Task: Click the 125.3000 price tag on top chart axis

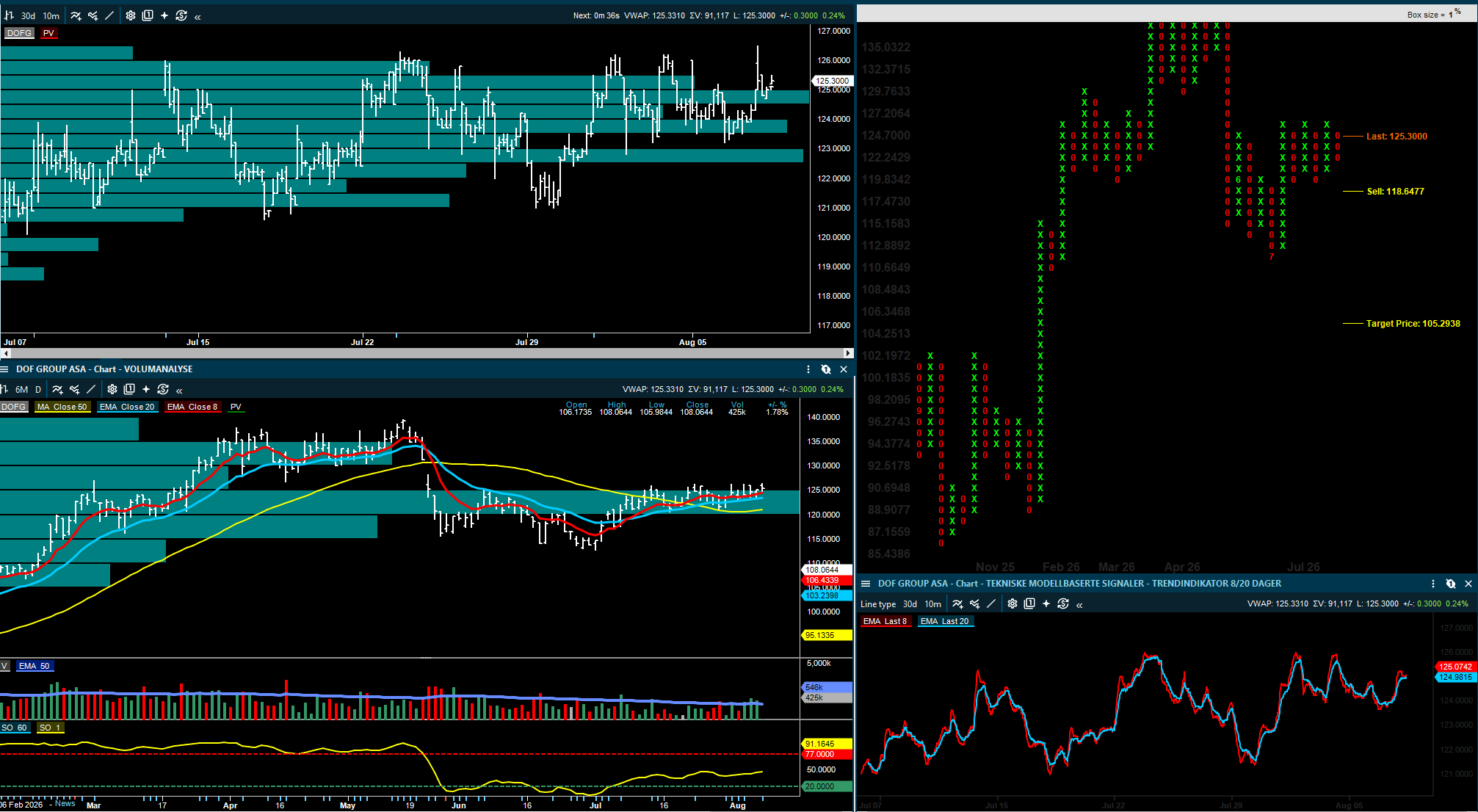Action: click(833, 81)
